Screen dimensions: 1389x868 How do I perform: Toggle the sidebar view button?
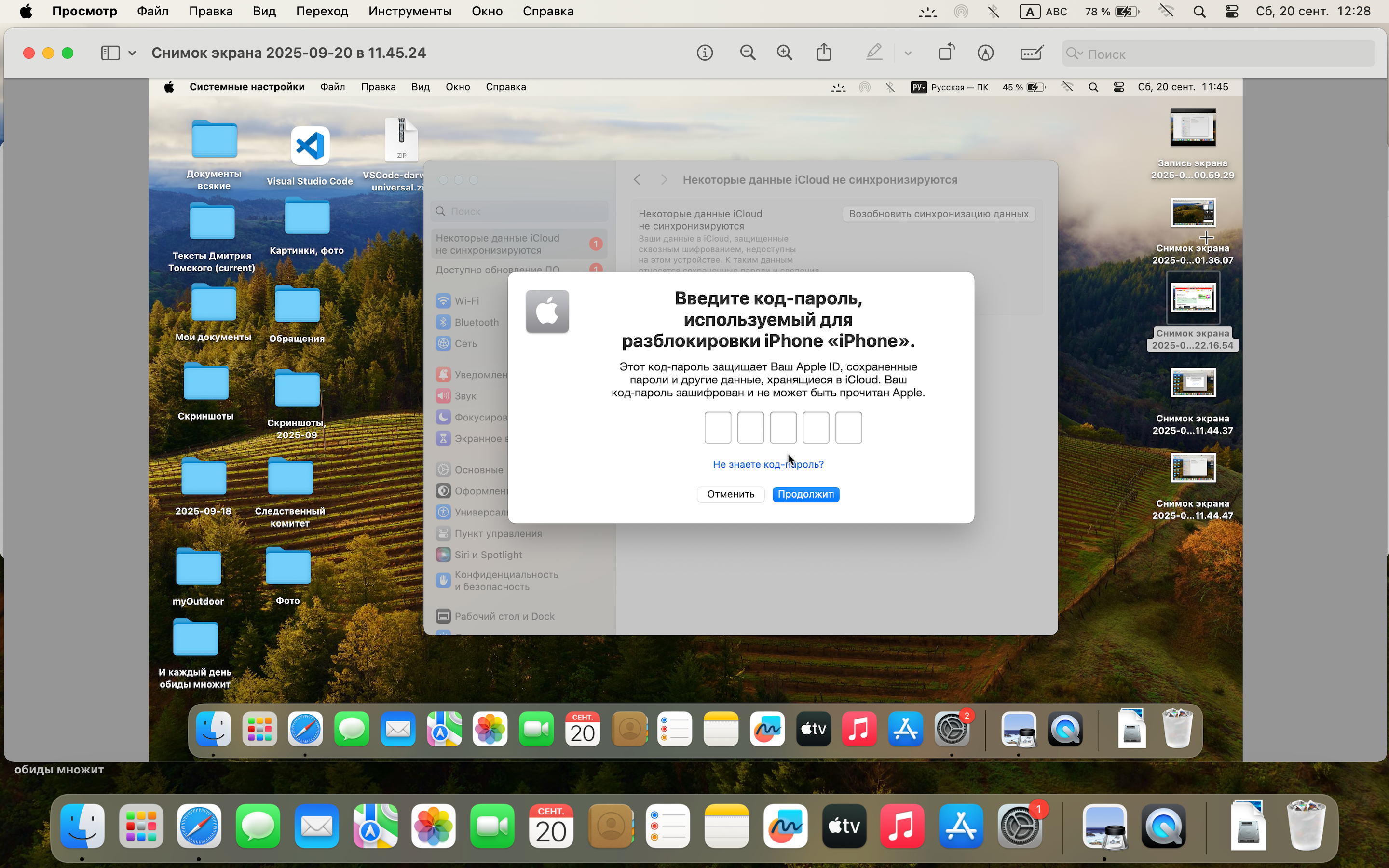tap(110, 53)
